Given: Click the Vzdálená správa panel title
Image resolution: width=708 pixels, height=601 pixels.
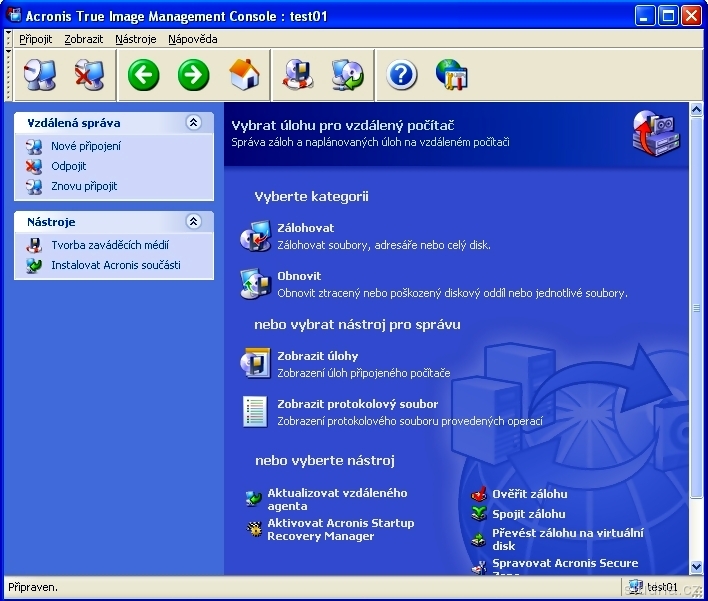Looking at the screenshot, I should 74,123.
